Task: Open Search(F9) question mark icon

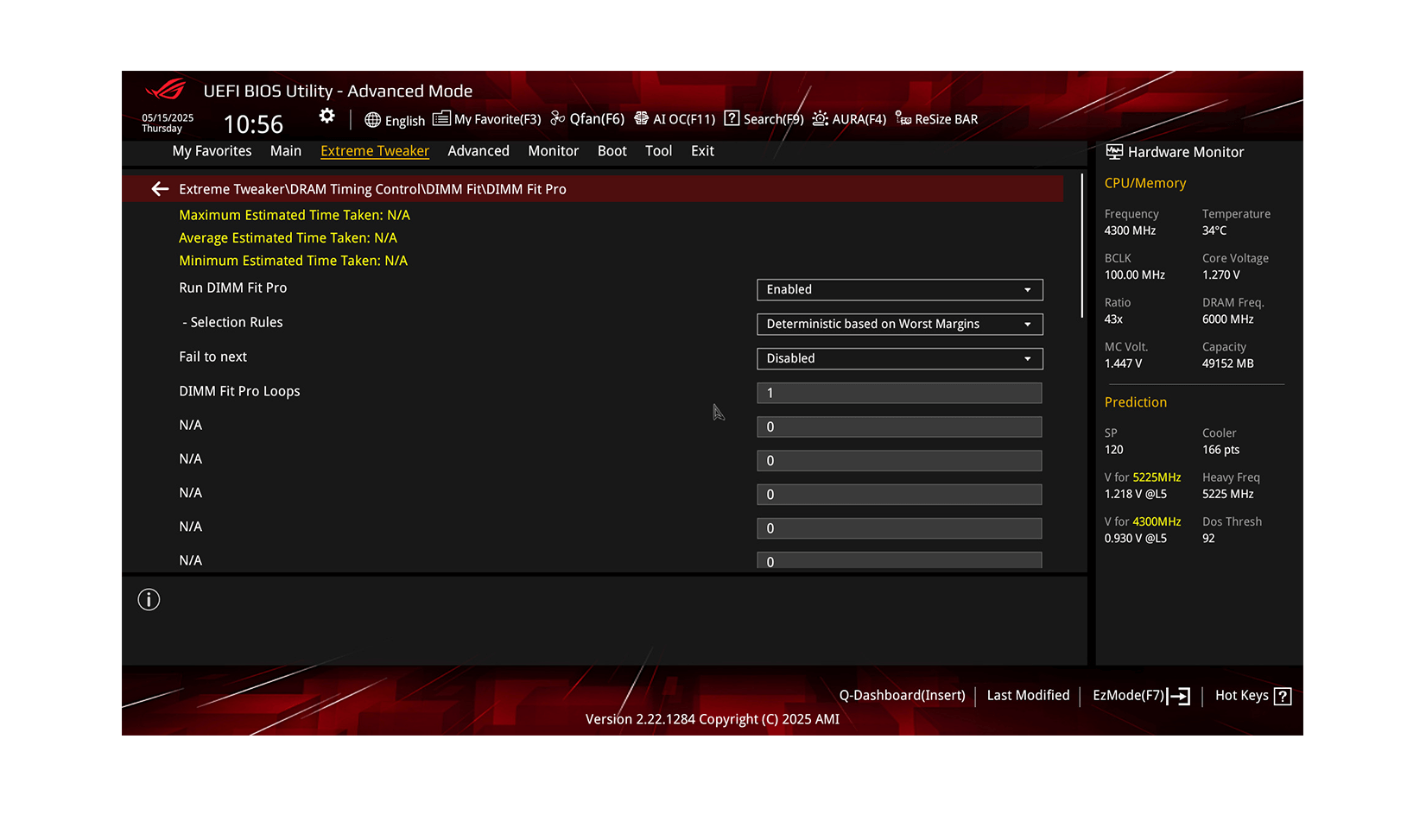Action: pos(732,118)
